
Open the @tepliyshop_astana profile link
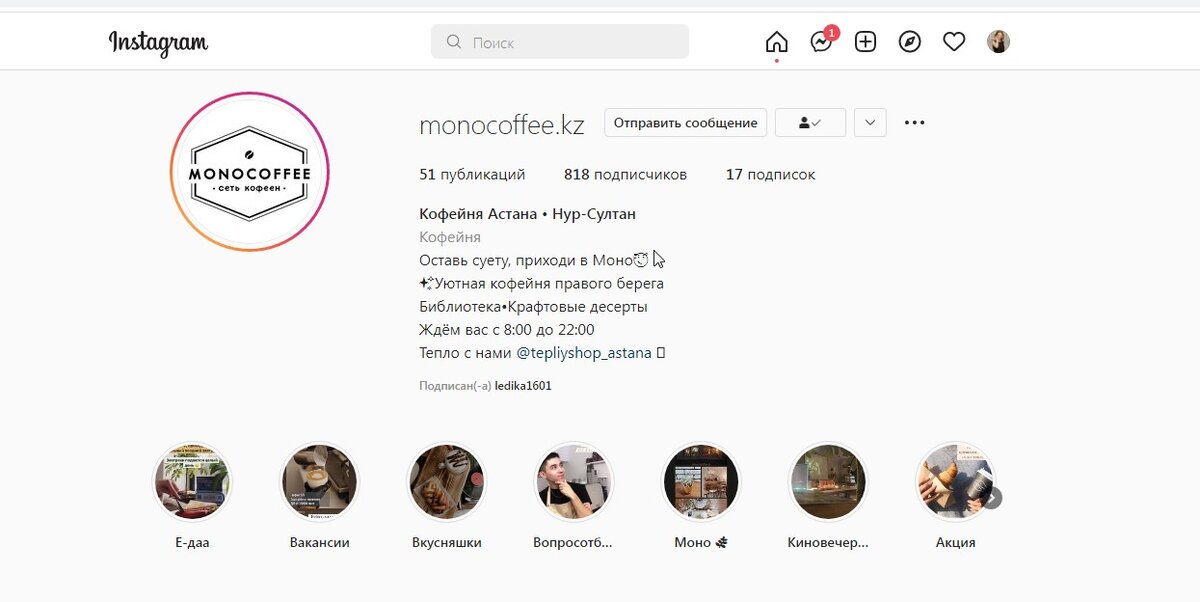tap(584, 353)
